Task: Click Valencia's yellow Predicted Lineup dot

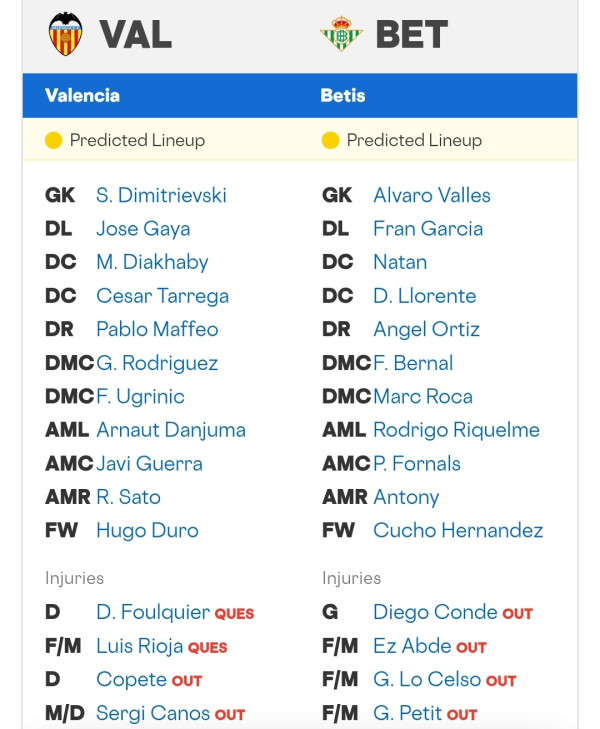Action: point(53,140)
